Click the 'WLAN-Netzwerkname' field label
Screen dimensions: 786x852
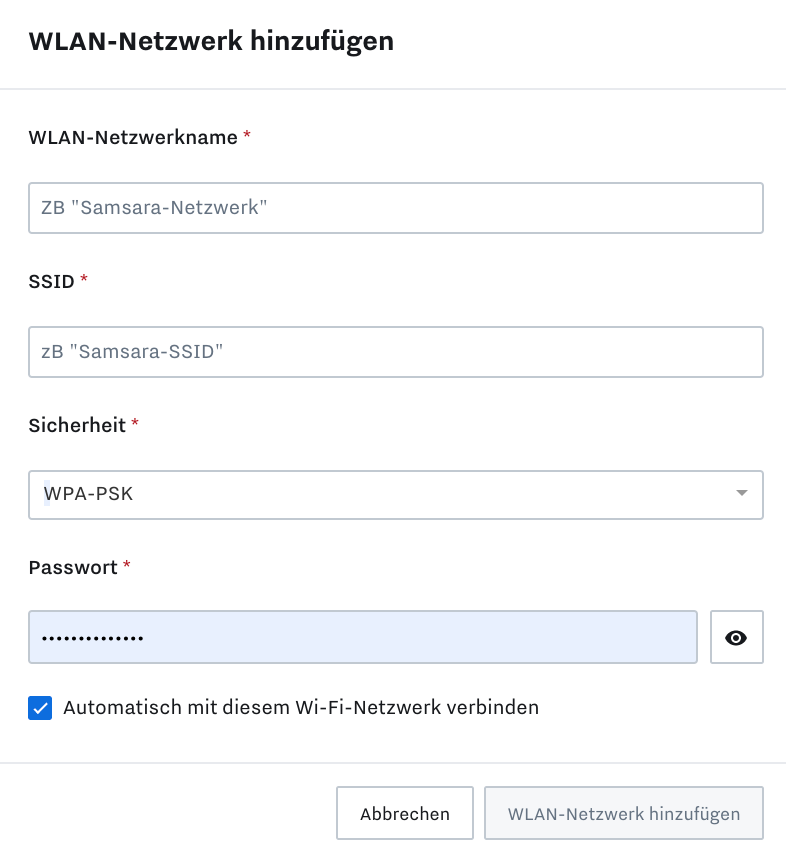click(133, 138)
